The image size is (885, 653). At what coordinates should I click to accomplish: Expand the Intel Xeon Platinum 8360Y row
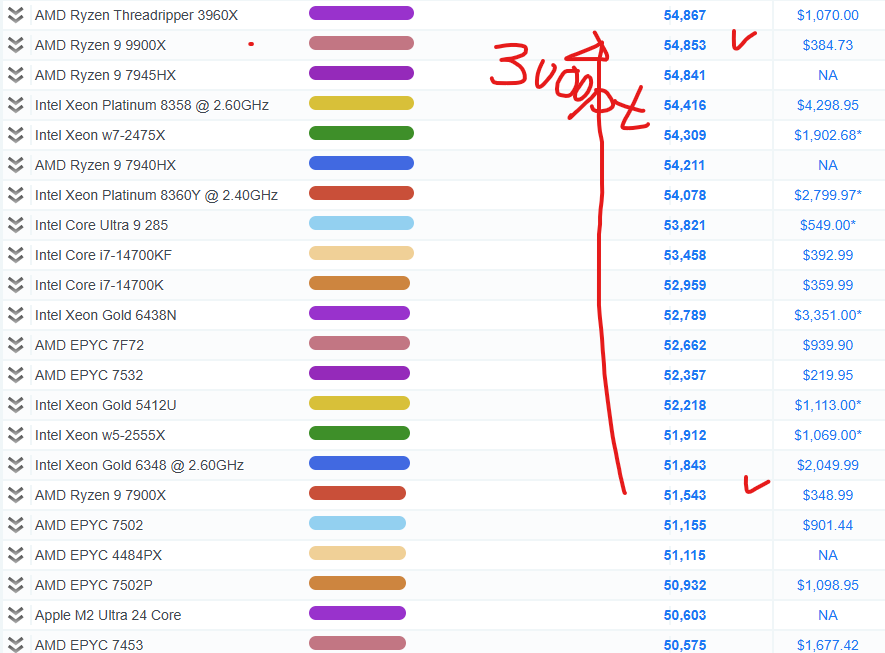[x=16, y=195]
